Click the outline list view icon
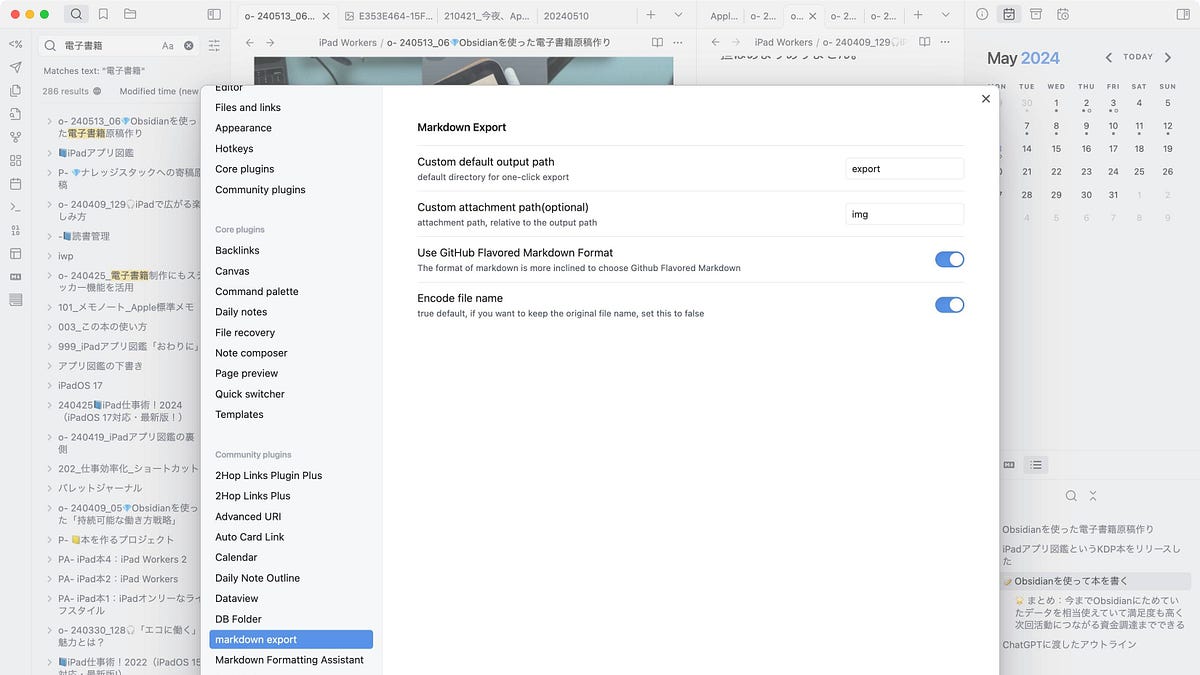Screen dimensions: 1200x675 [x=1036, y=465]
